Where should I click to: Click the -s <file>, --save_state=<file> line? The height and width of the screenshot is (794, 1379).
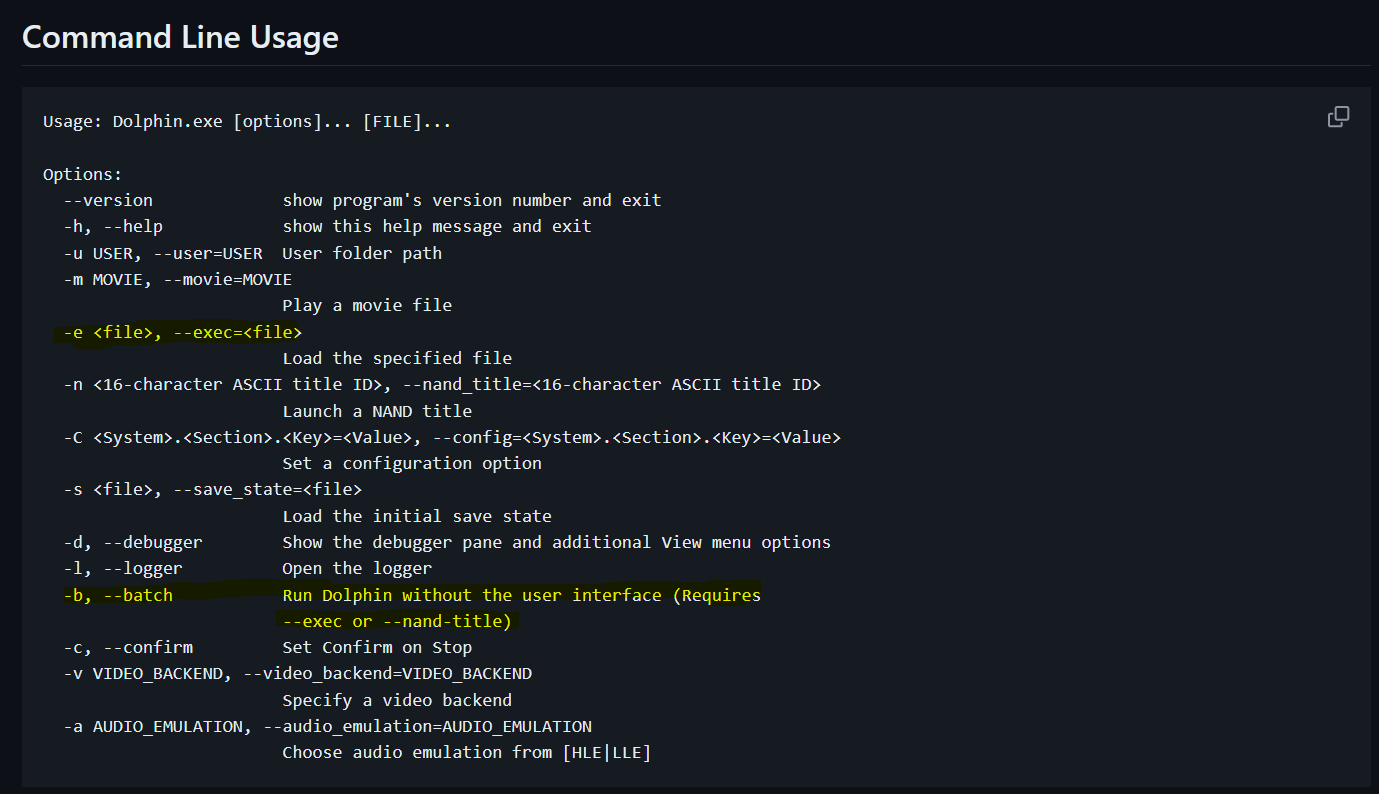[212, 489]
